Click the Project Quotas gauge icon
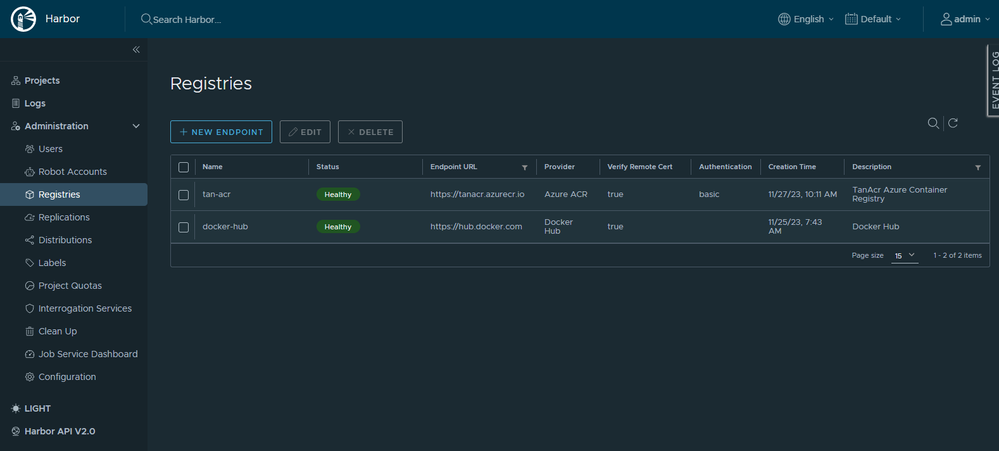Viewport: 999px width, 451px height. (x=29, y=286)
